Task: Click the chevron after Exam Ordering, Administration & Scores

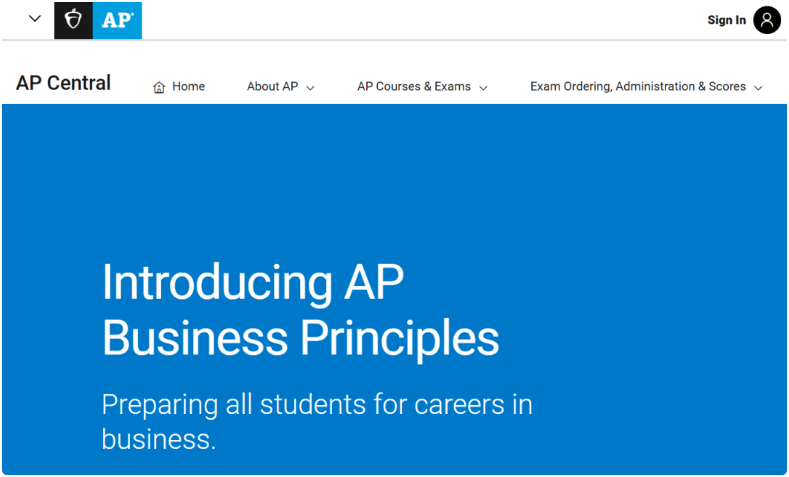Action: coord(758,88)
